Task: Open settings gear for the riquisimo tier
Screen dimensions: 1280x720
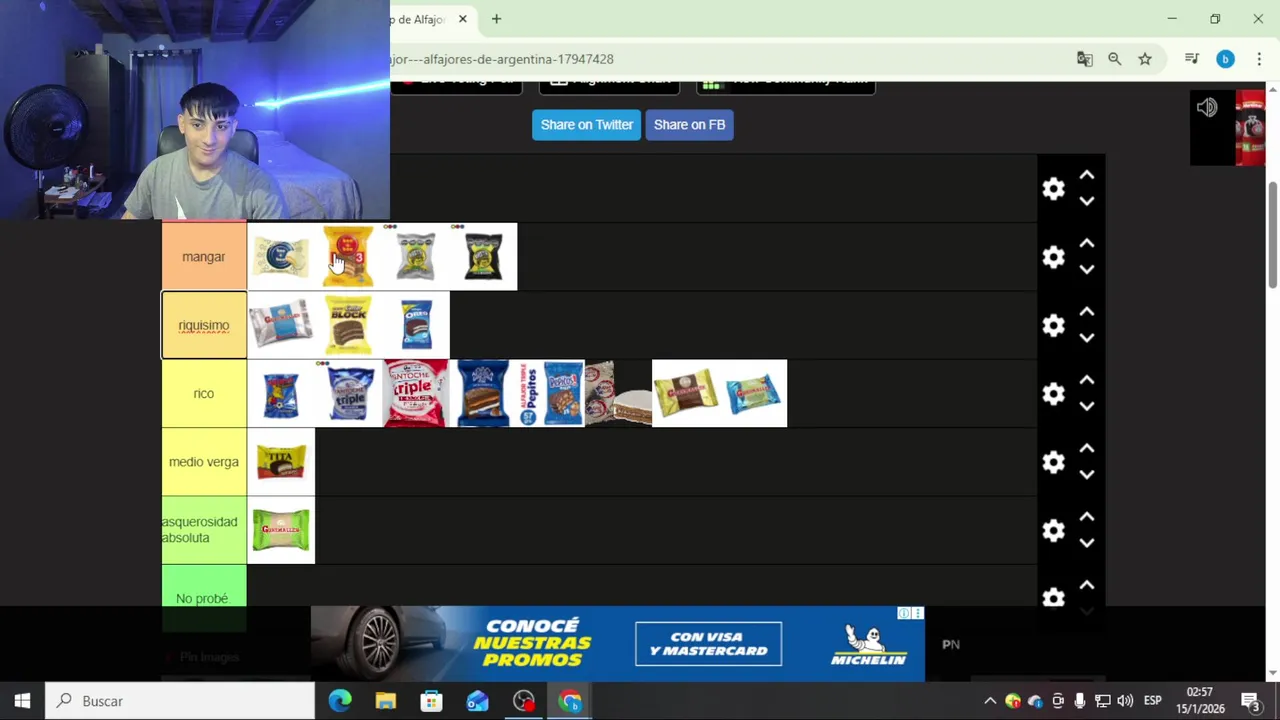Action: (1053, 325)
